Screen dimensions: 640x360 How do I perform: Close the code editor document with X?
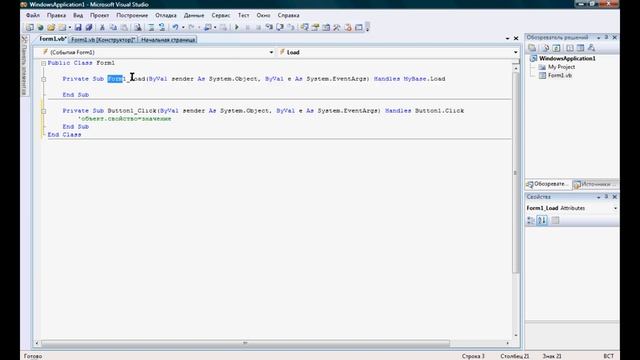pyautogui.click(x=516, y=38)
